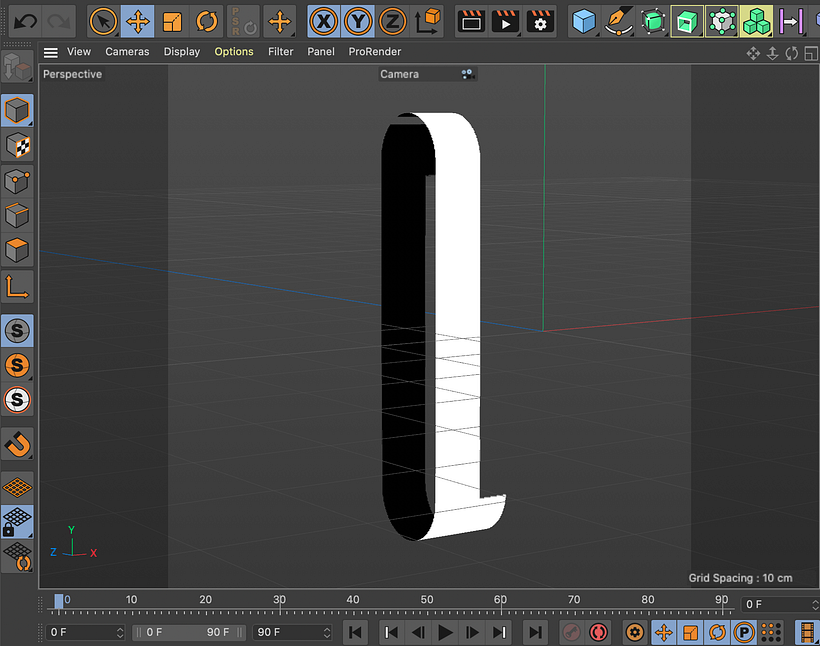This screenshot has height=646, width=820.
Task: Switch the coordinate system icon
Action: pos(427,21)
